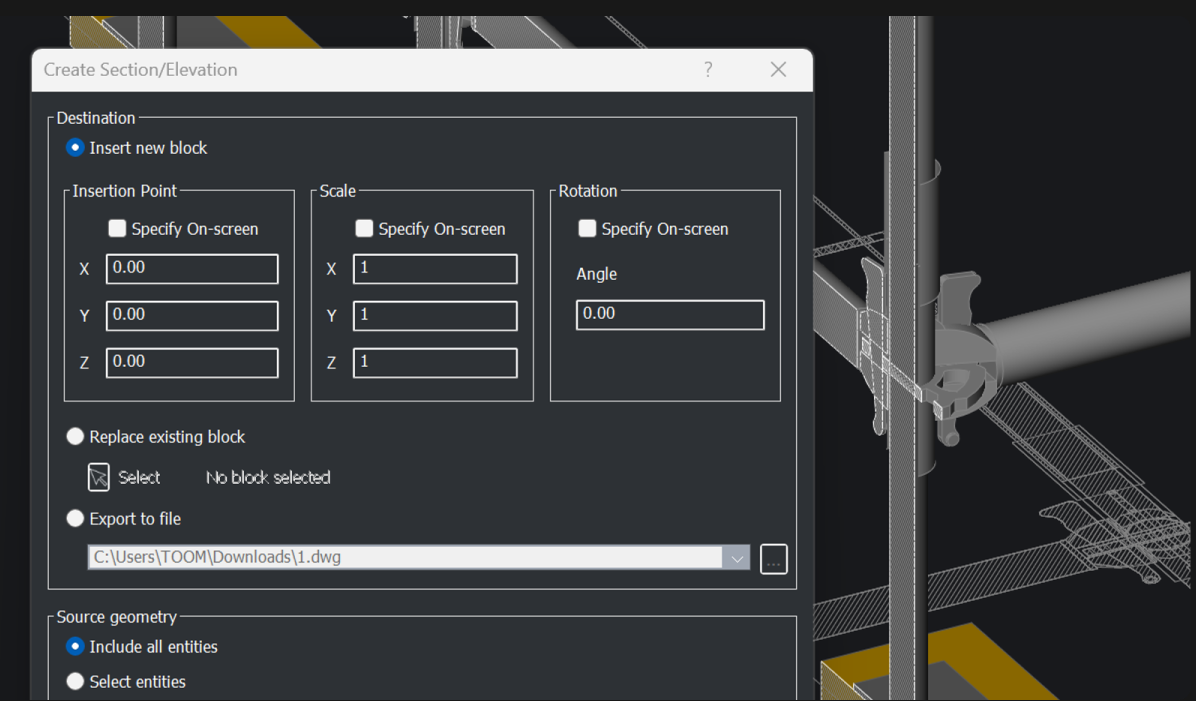Screen dimensions: 1196x701
Task: Edit the Scale Z factor
Action: tap(435, 362)
